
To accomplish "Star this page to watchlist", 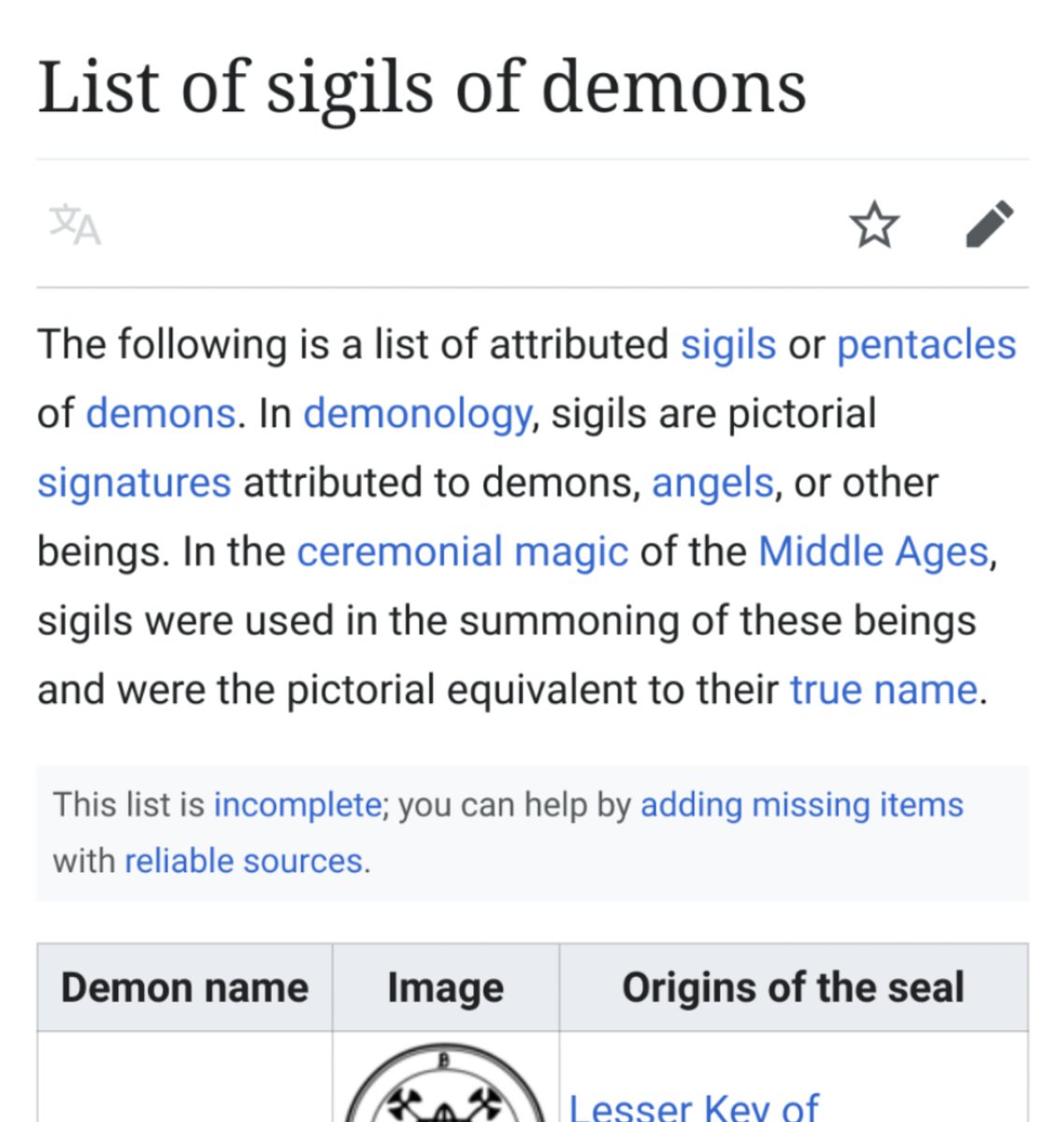I will click(873, 225).
